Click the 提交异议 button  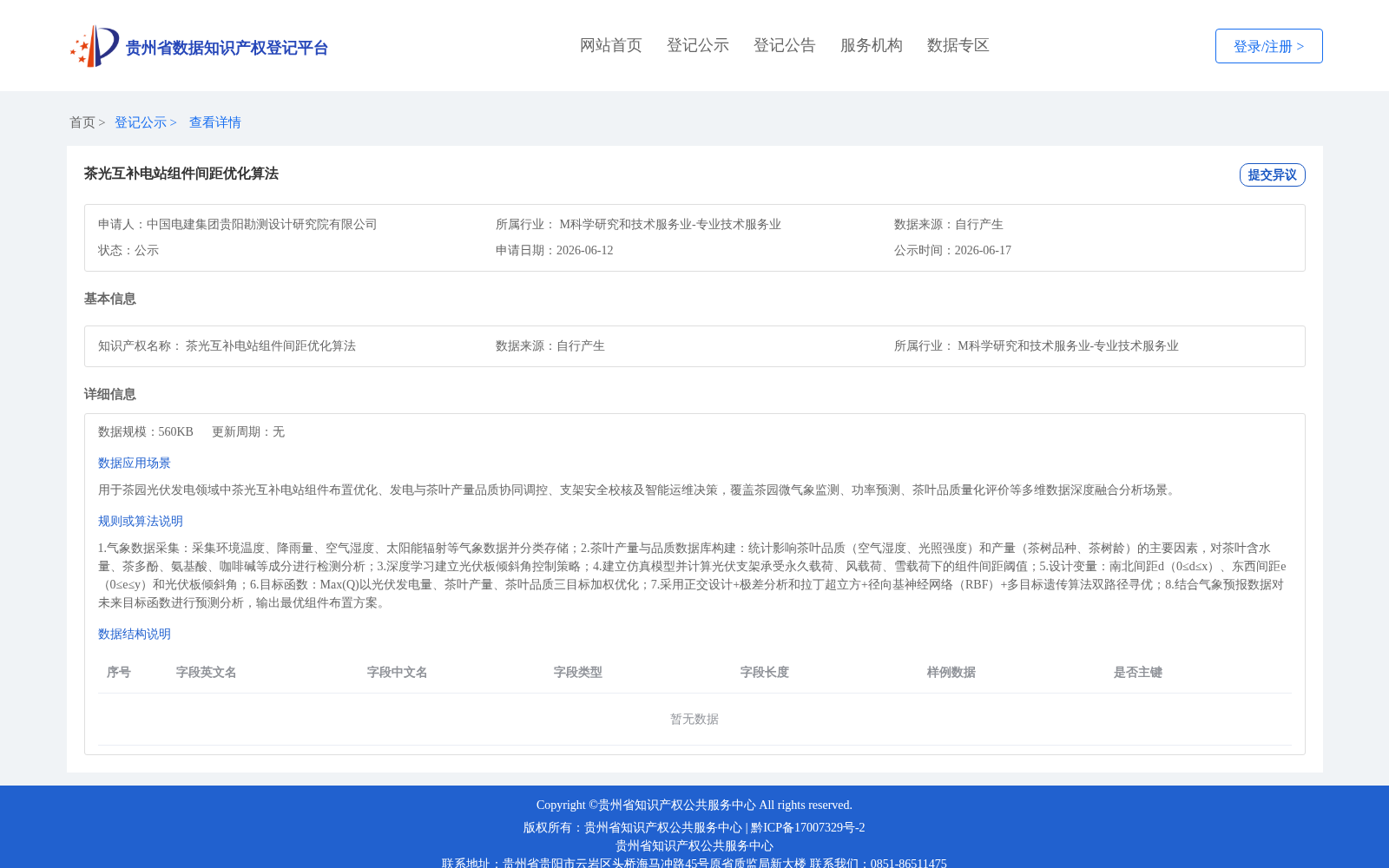click(1272, 174)
